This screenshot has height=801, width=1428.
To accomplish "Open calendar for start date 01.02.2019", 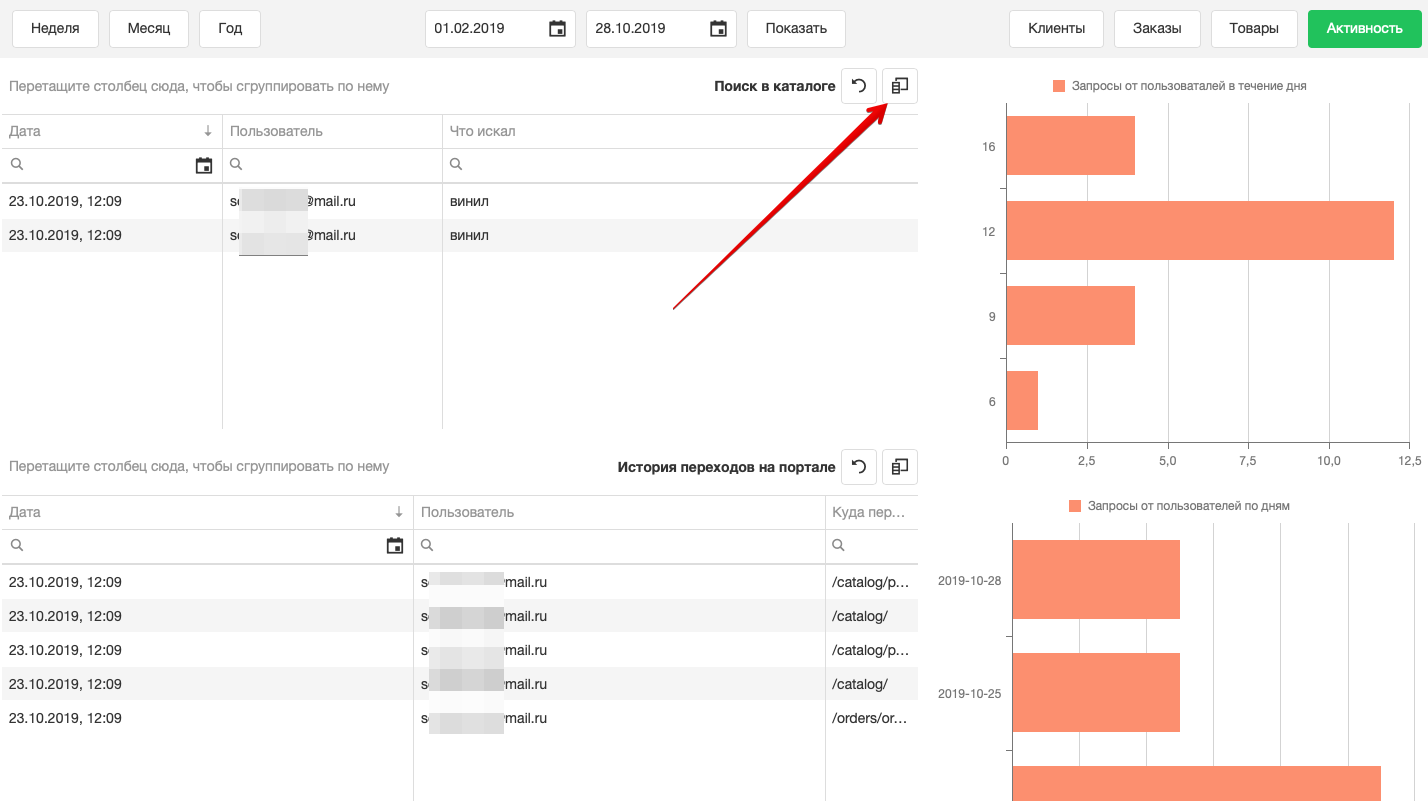I will pos(558,29).
